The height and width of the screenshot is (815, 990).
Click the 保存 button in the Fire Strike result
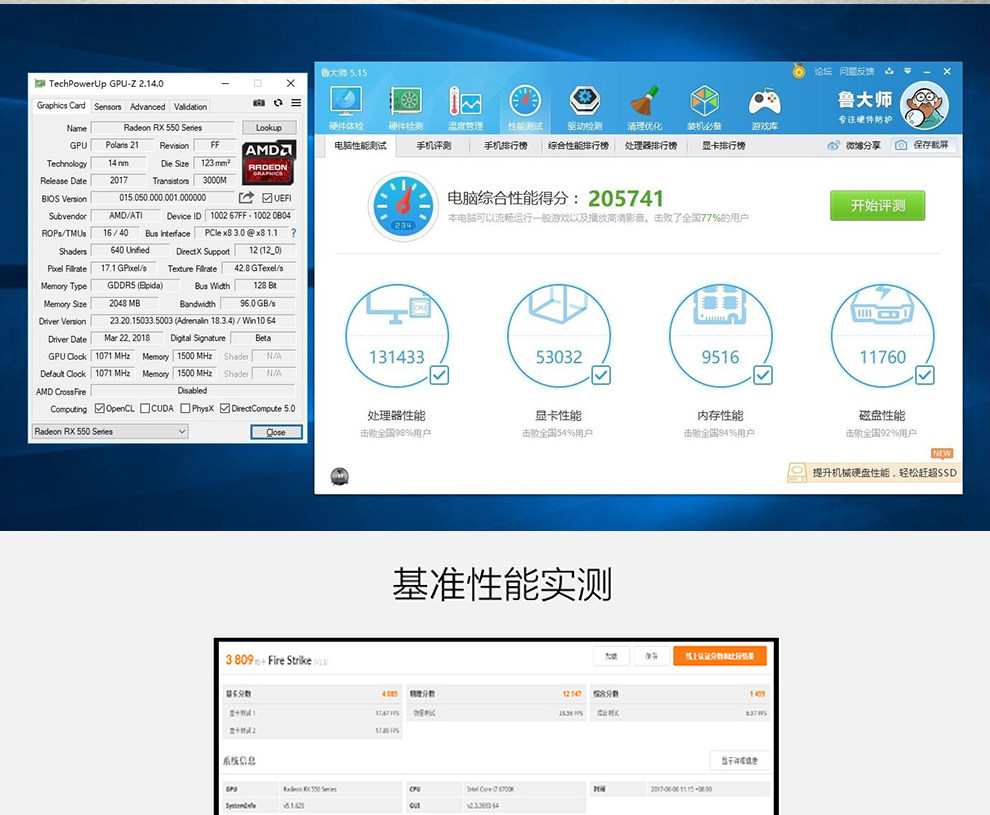point(651,656)
